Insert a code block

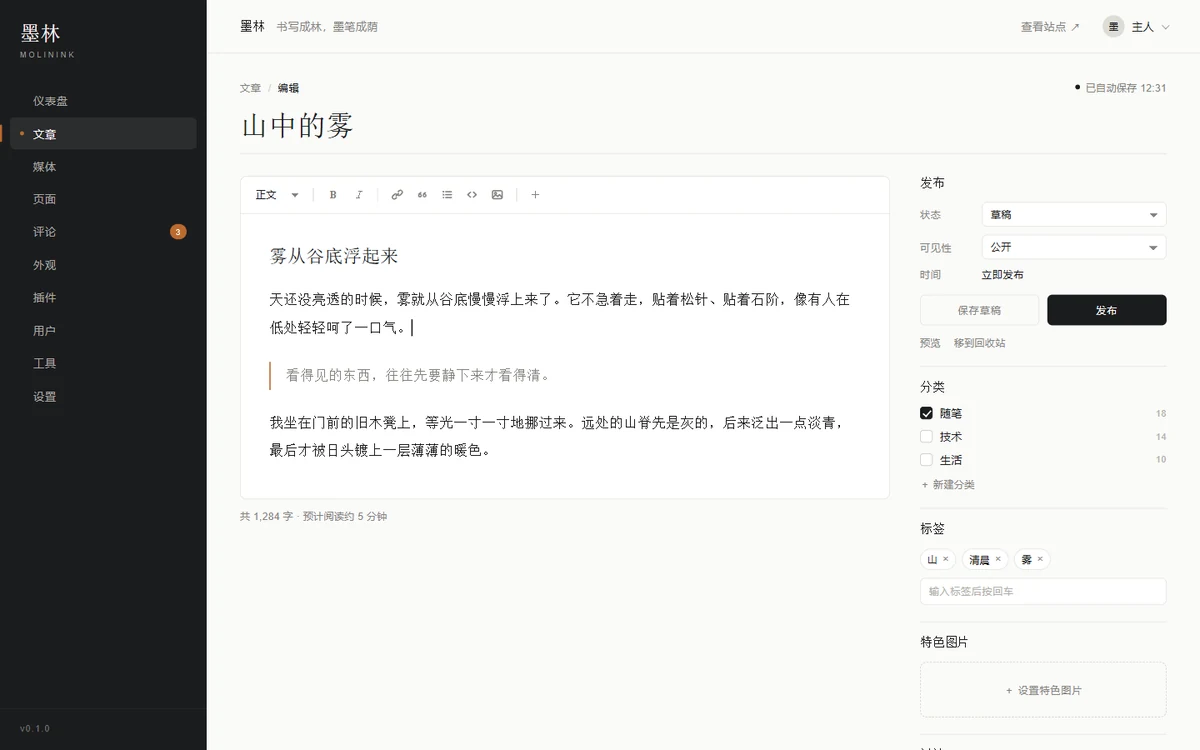tap(472, 195)
